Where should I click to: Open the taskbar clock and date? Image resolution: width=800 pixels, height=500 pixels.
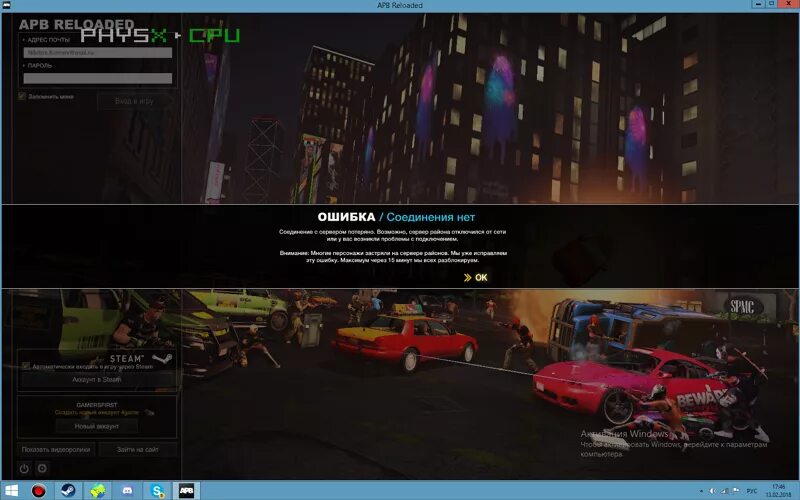tap(779, 491)
